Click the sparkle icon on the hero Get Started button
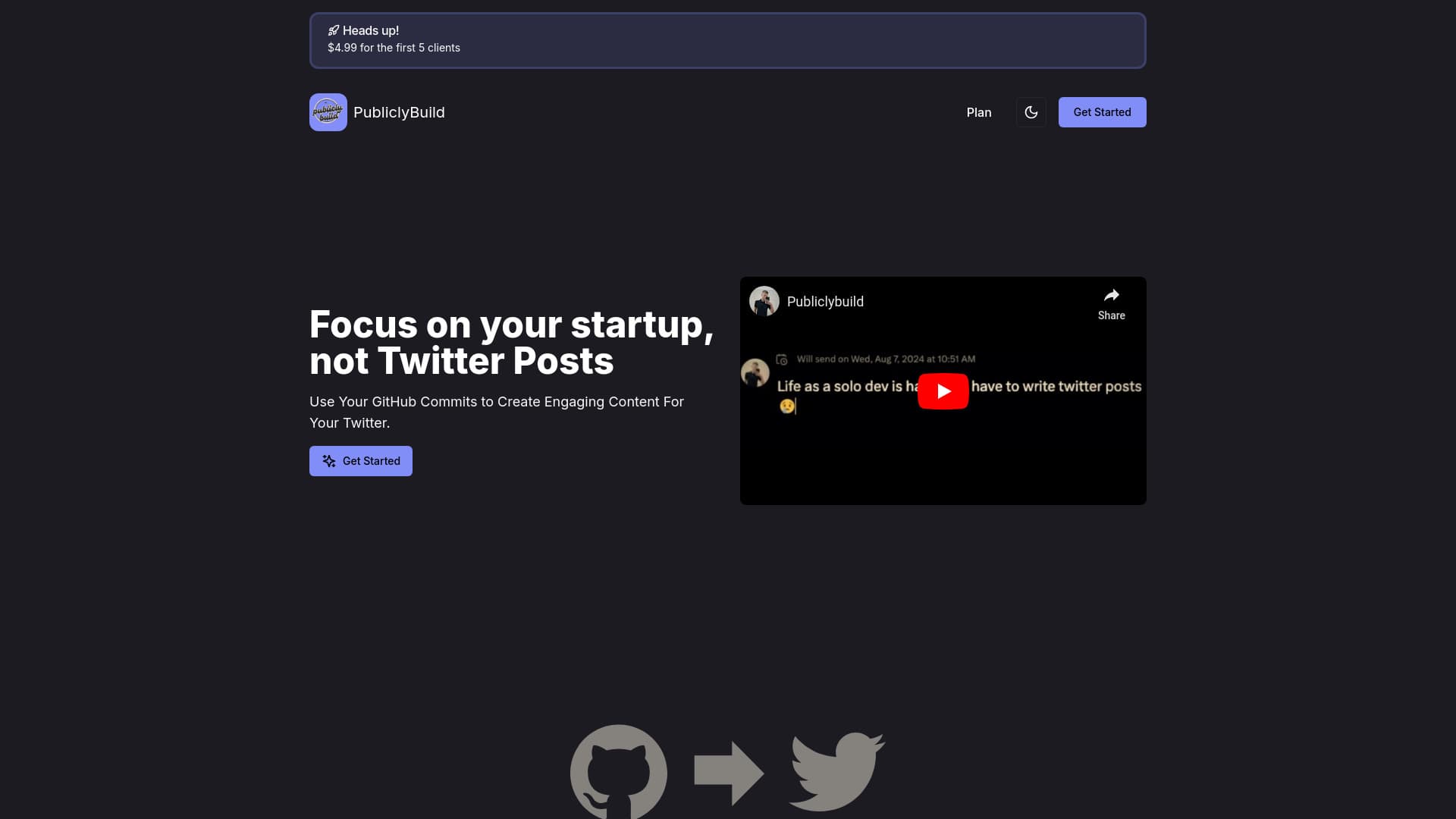Viewport: 1456px width, 819px height. click(328, 460)
